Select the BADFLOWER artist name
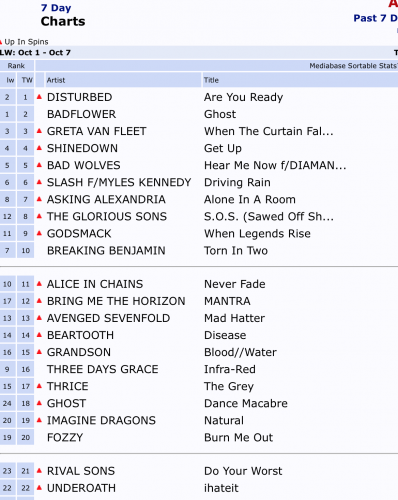The image size is (398, 500). (82, 114)
